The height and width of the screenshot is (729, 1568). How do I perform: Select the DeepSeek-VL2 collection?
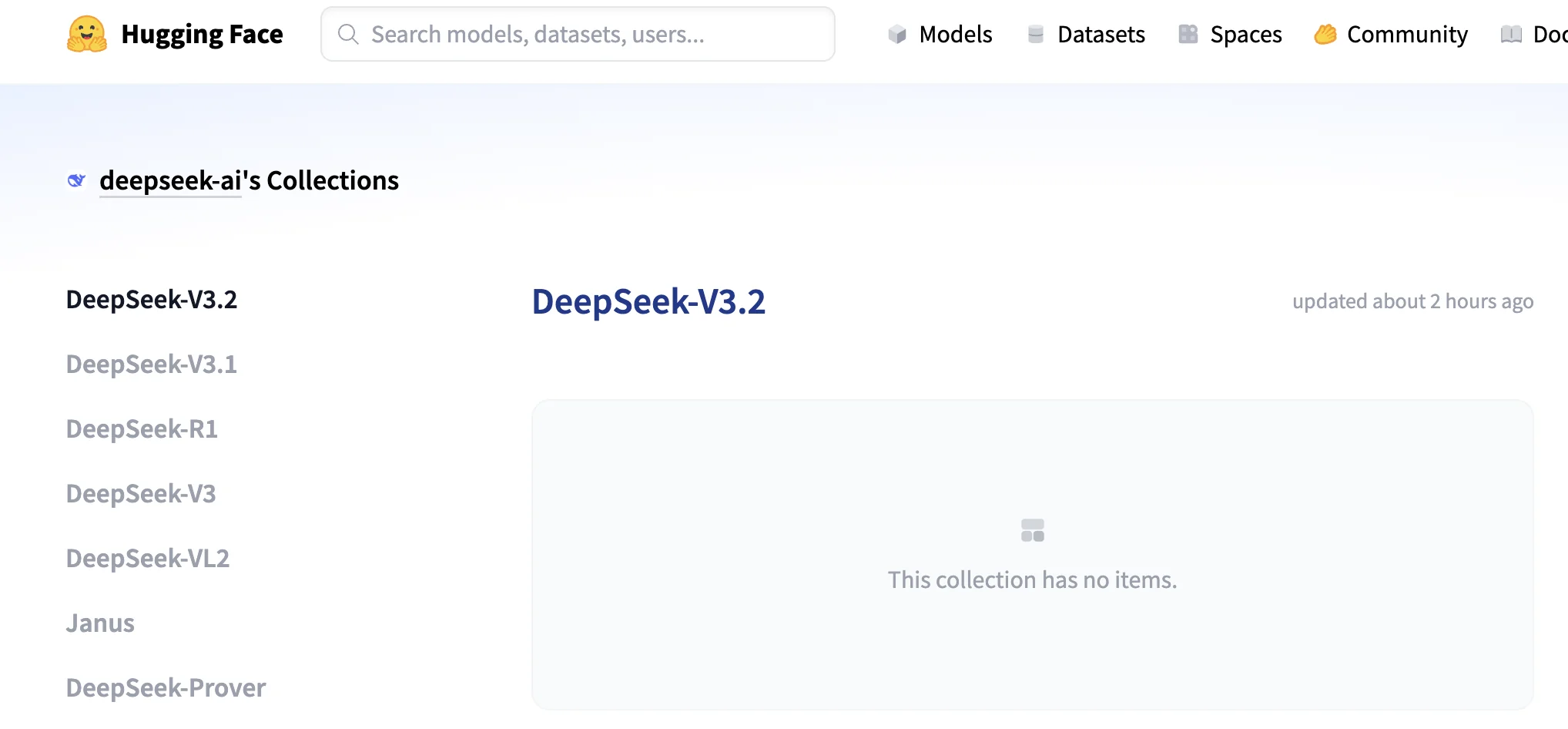click(x=148, y=558)
